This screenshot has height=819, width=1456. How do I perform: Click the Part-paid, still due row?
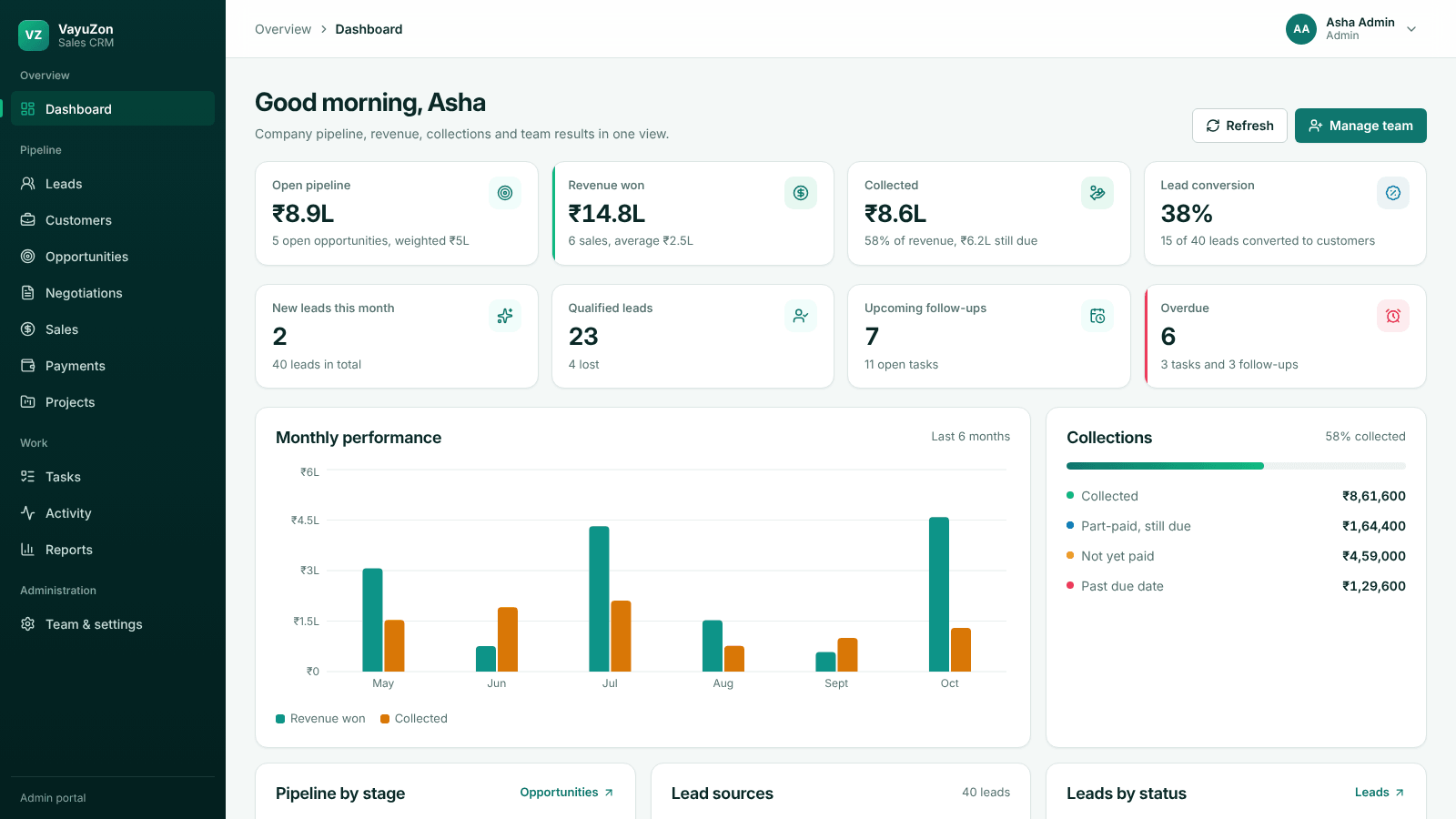pos(1236,526)
